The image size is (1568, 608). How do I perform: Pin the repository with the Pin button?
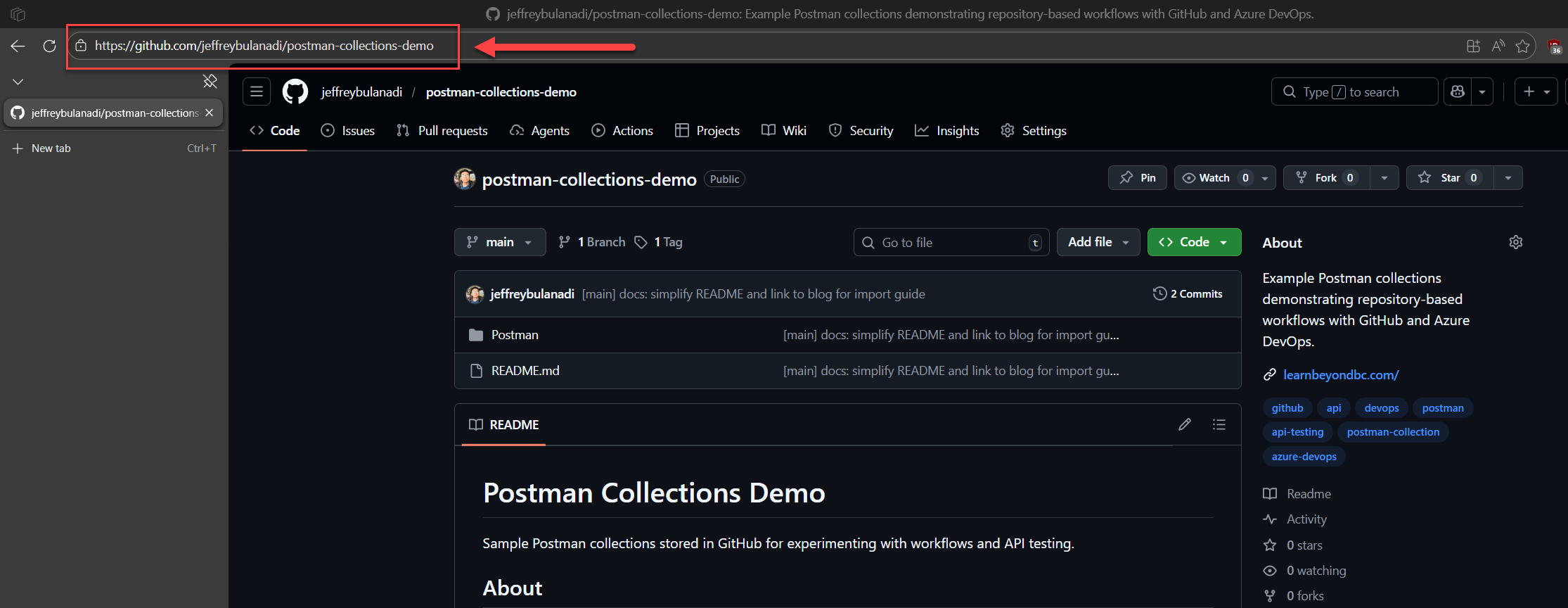click(x=1138, y=178)
